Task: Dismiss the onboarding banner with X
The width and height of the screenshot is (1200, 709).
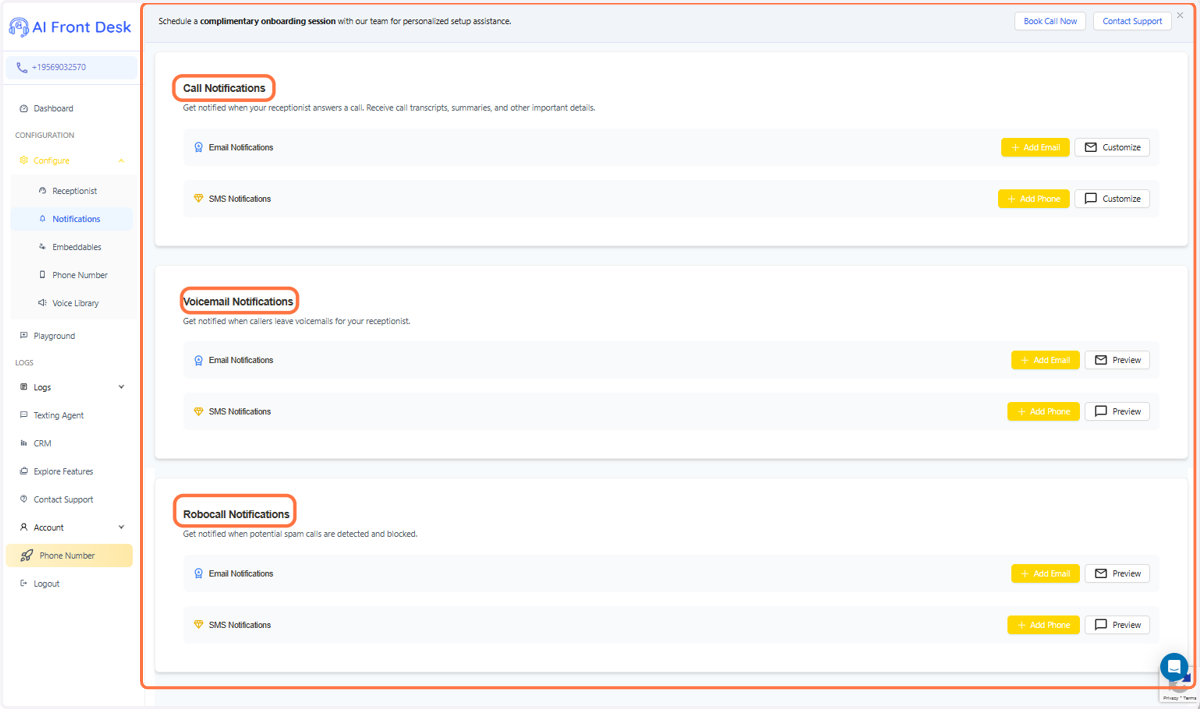Action: 1180,15
